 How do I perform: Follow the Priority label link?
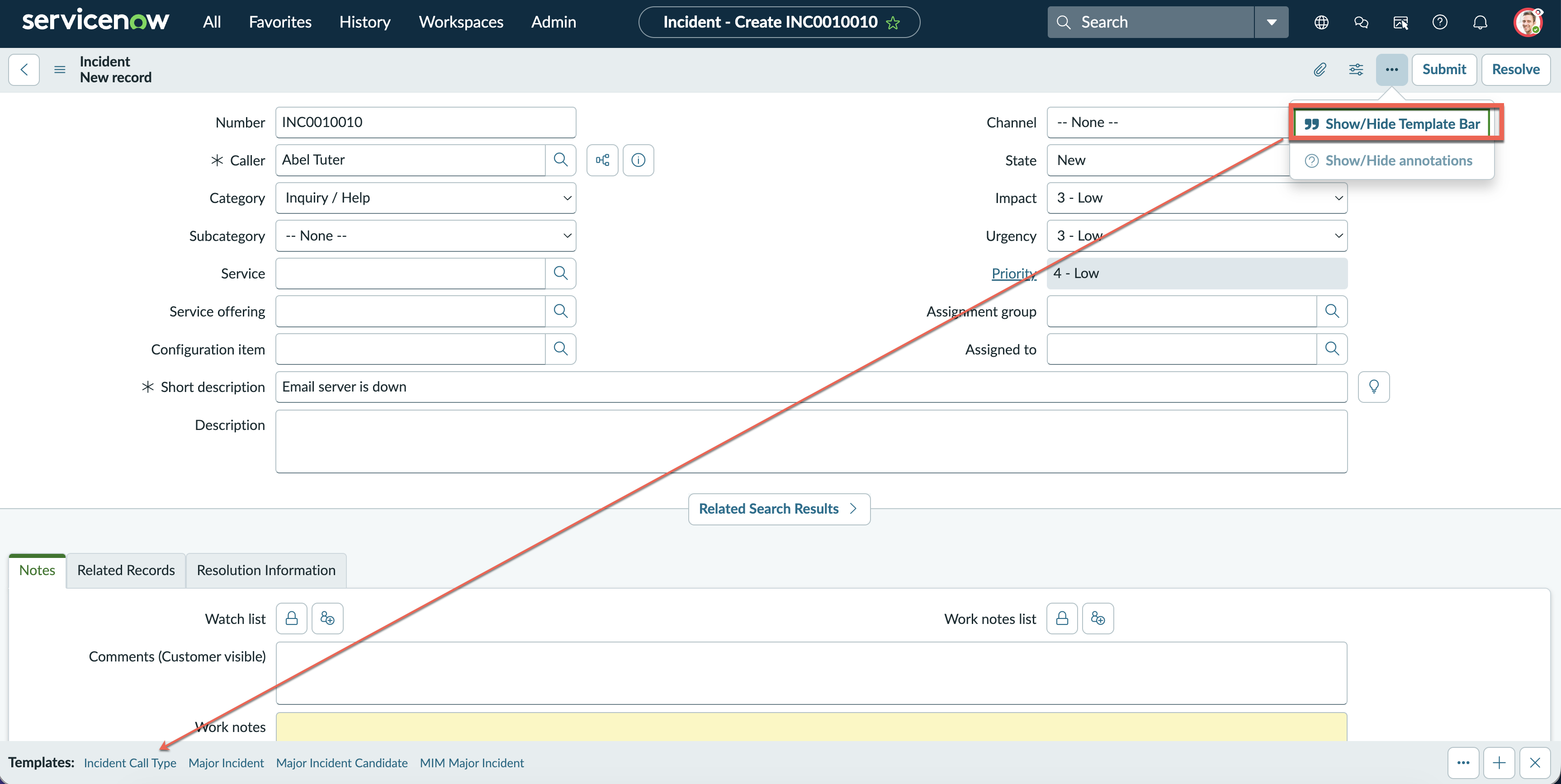(x=1014, y=273)
